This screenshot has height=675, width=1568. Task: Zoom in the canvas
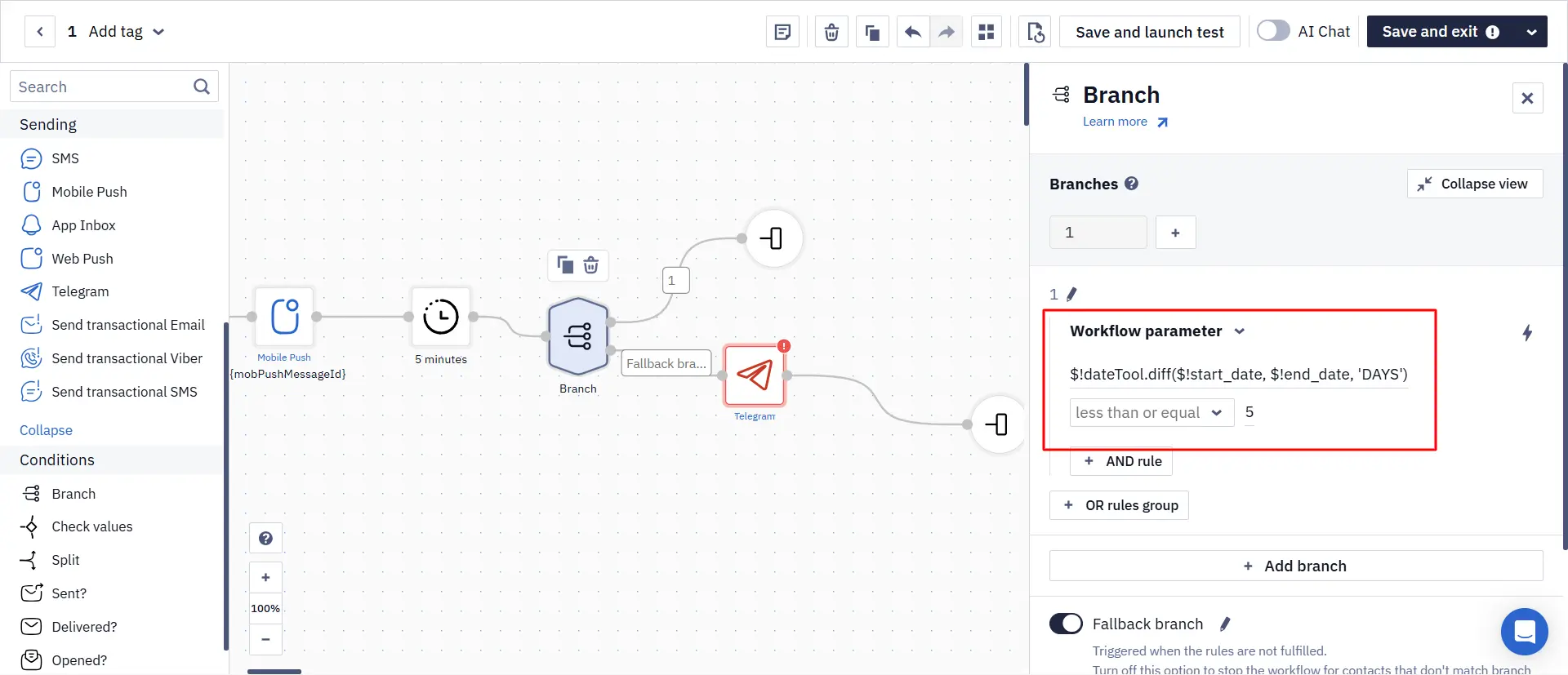tap(265, 577)
